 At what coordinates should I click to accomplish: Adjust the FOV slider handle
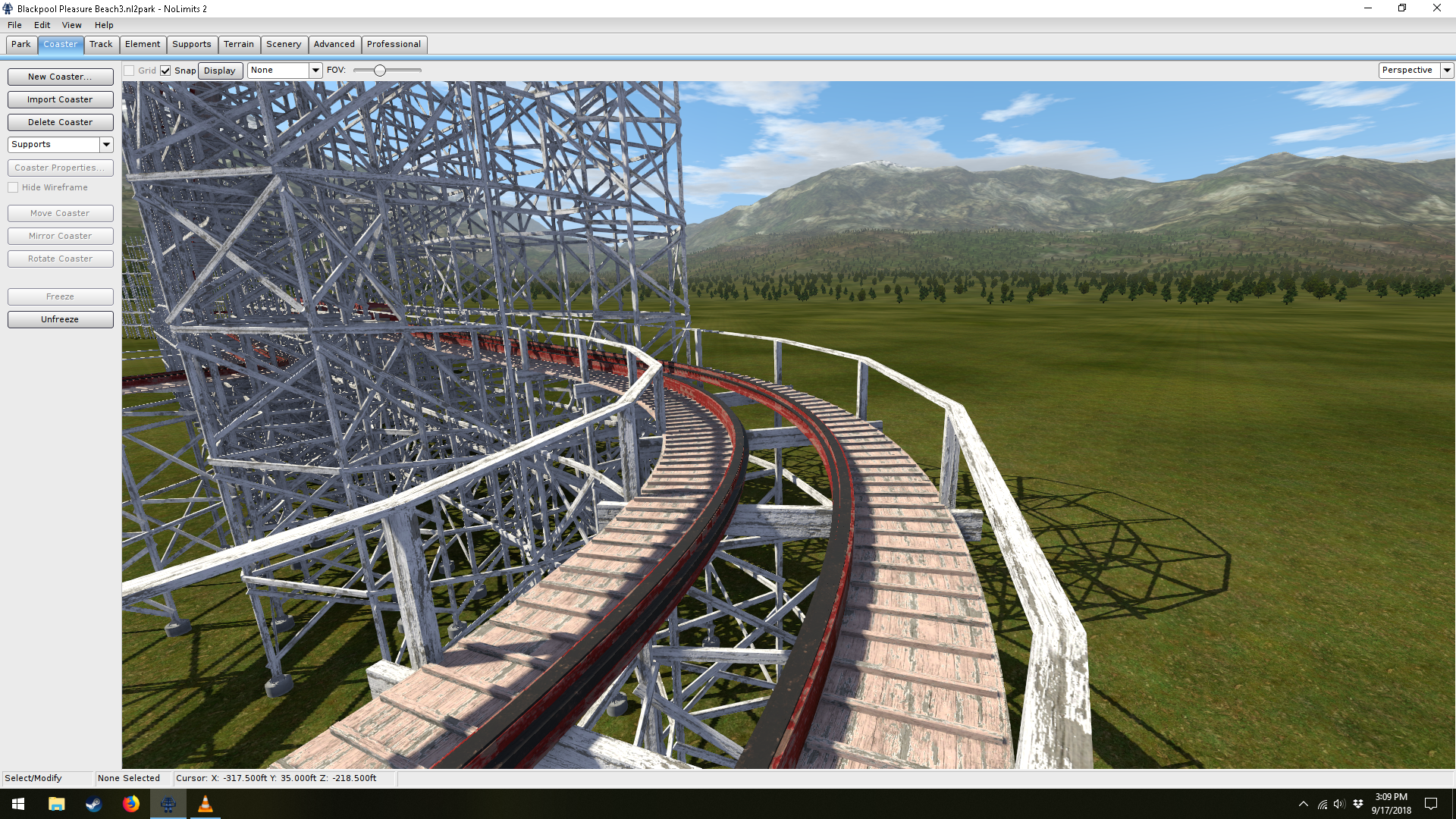[x=380, y=71]
